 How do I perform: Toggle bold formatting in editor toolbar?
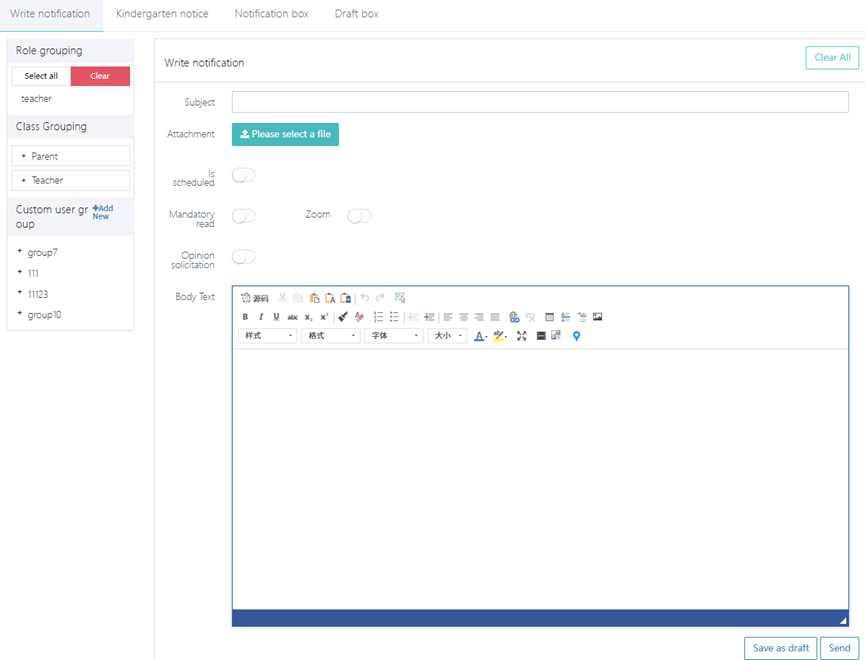[x=245, y=317]
